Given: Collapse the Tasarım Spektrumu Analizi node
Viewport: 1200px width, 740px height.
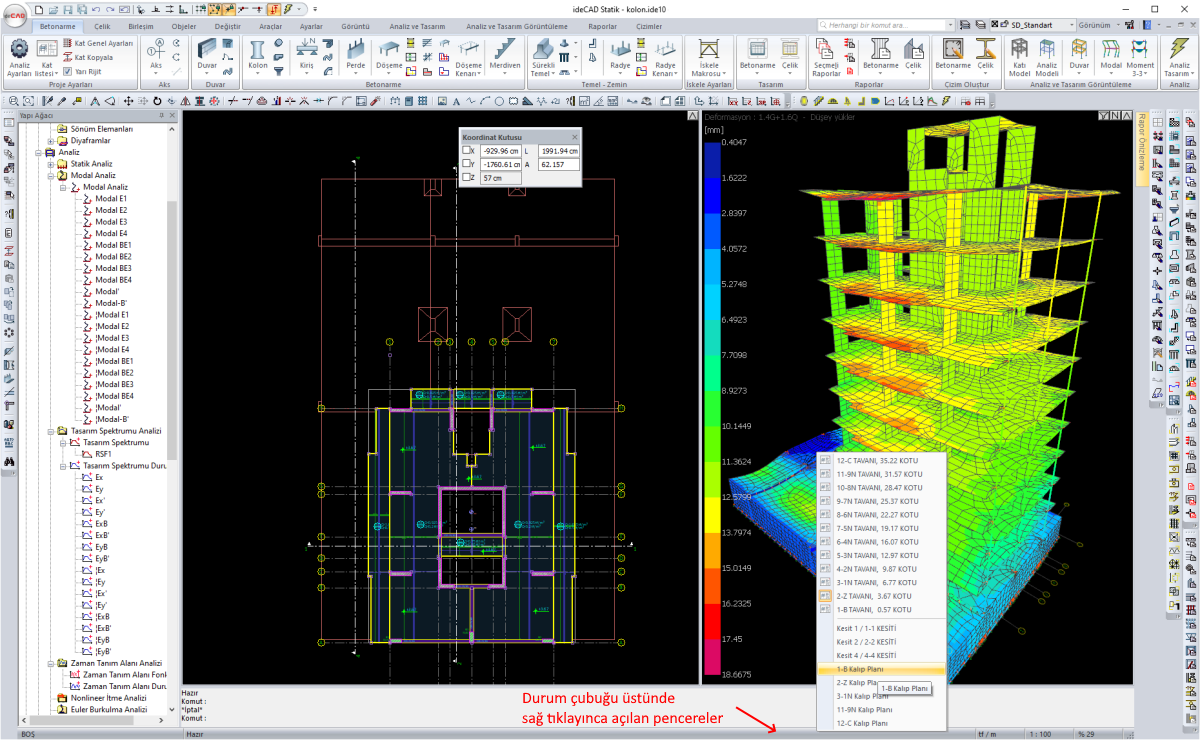Looking at the screenshot, I should 51,431.
